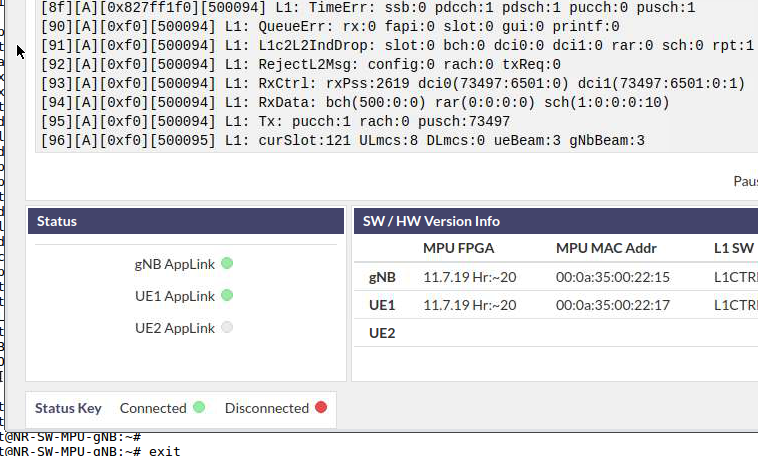Click log line [92] RejectL2Msg
Image resolution: width=758 pixels, height=456 pixels.
click(301, 64)
